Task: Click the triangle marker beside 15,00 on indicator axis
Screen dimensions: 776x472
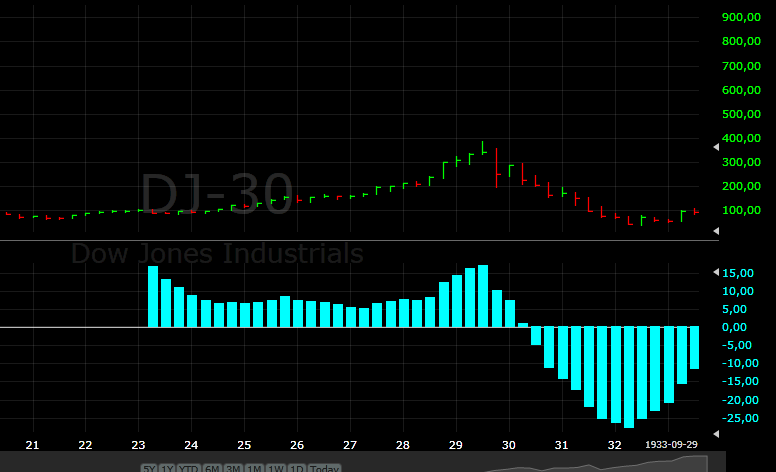Action: click(716, 272)
